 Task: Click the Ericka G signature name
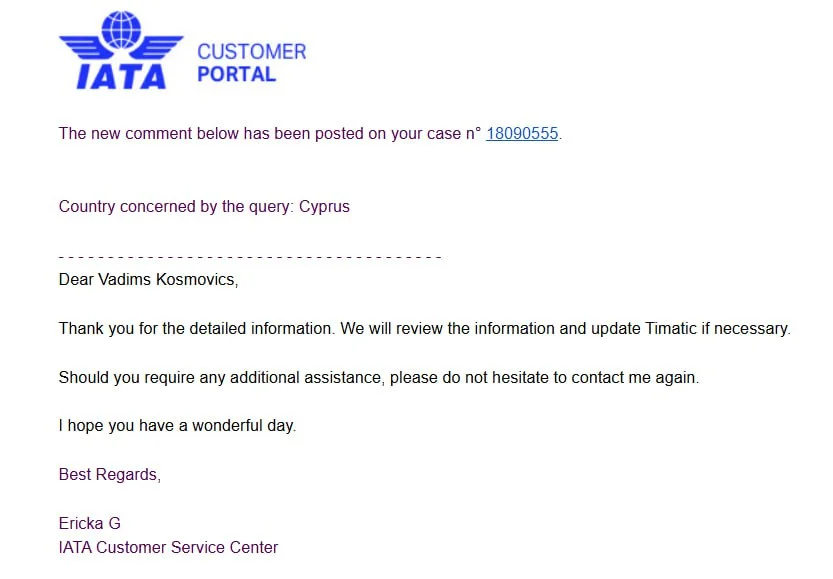click(89, 523)
